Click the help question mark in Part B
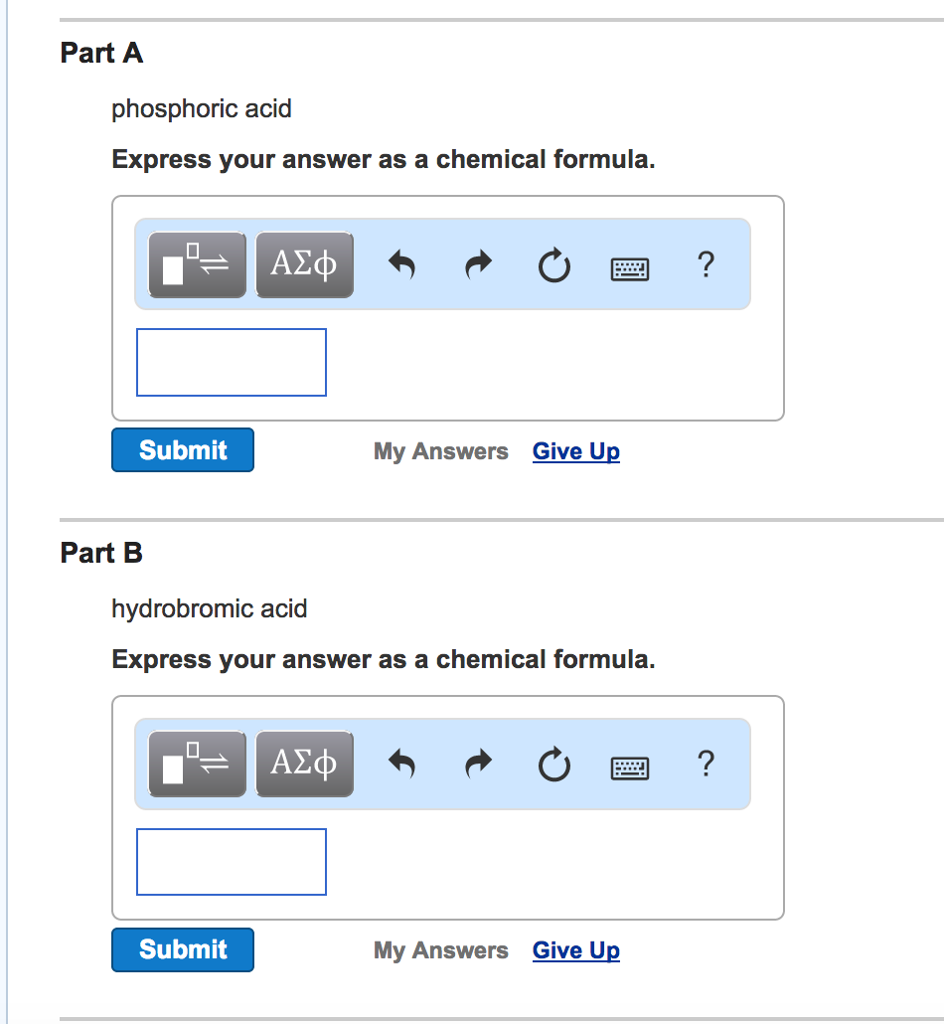944x1024 pixels. 706,763
